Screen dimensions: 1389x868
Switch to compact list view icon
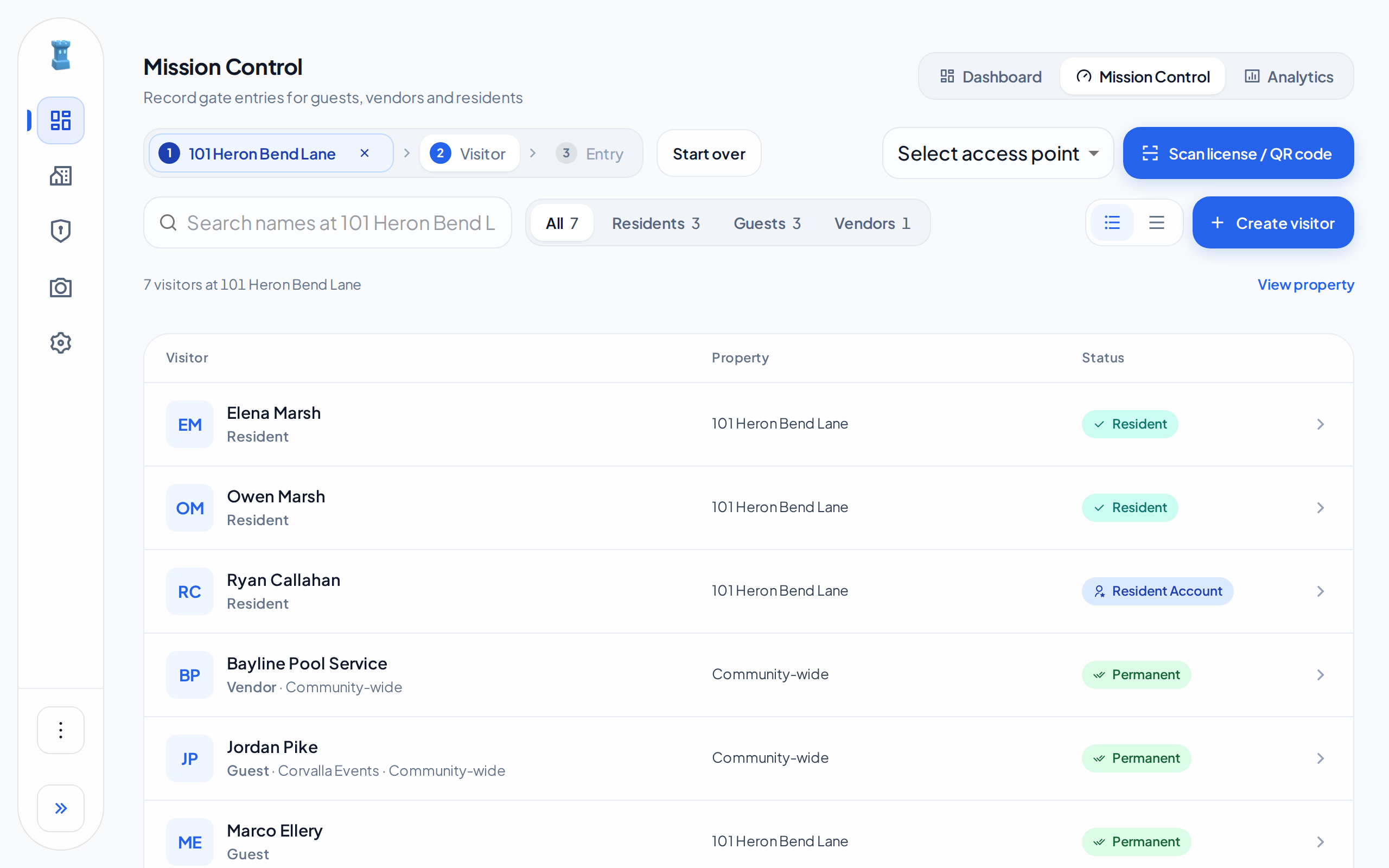(x=1157, y=223)
